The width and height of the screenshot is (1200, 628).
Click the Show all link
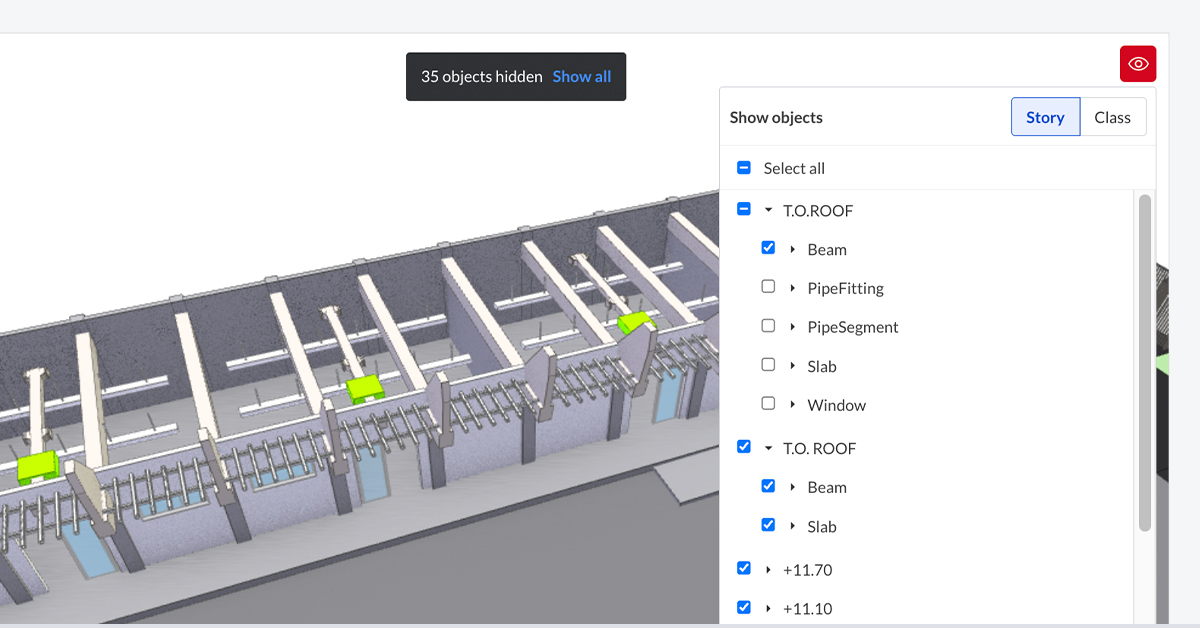pyautogui.click(x=581, y=76)
